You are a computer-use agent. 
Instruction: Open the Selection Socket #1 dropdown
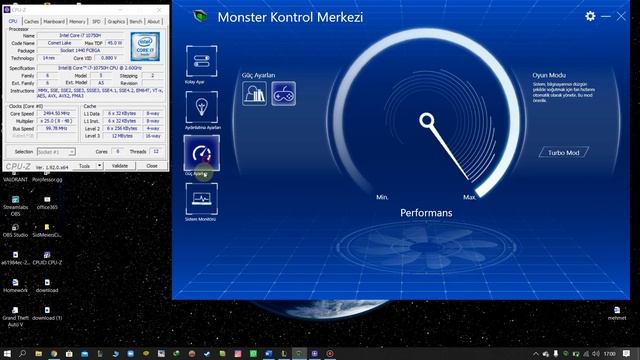click(56, 152)
